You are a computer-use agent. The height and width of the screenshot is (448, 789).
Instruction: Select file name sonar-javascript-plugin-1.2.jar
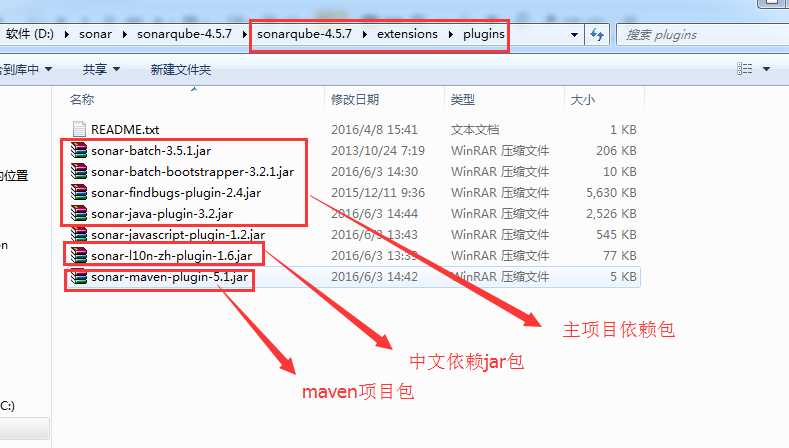(x=178, y=235)
